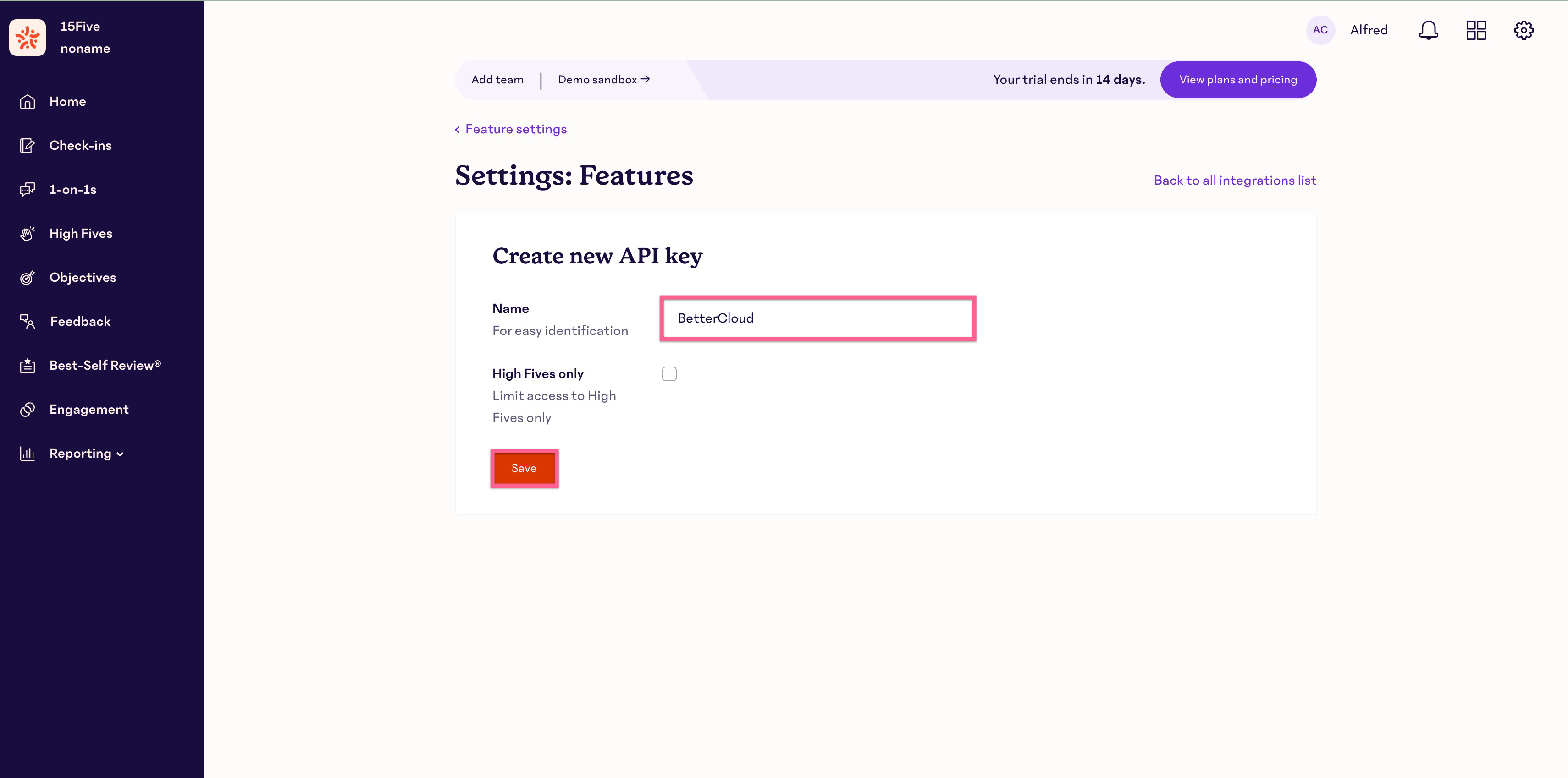The image size is (1568, 778).
Task: Open the settings gear icon
Action: click(x=1524, y=30)
